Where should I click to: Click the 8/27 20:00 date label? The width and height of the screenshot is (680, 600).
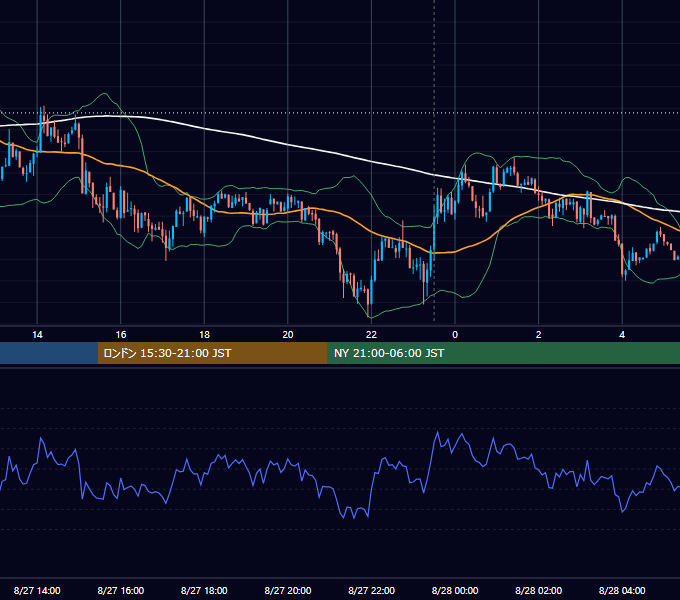(288, 590)
